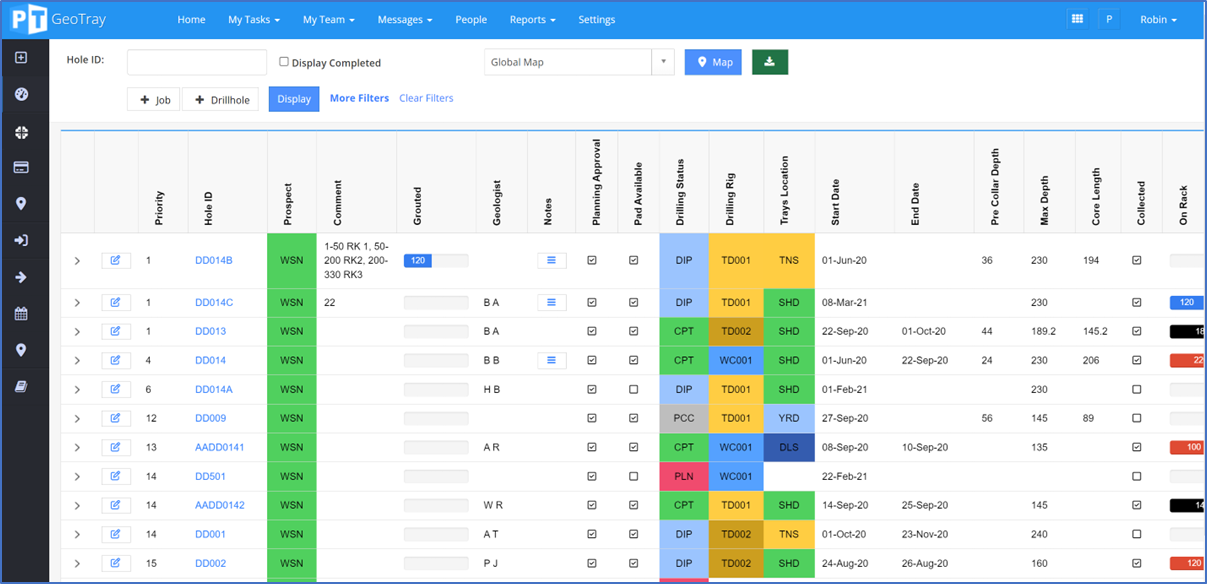Open the DD014C hole link
The height and width of the screenshot is (584, 1207).
coord(213,302)
